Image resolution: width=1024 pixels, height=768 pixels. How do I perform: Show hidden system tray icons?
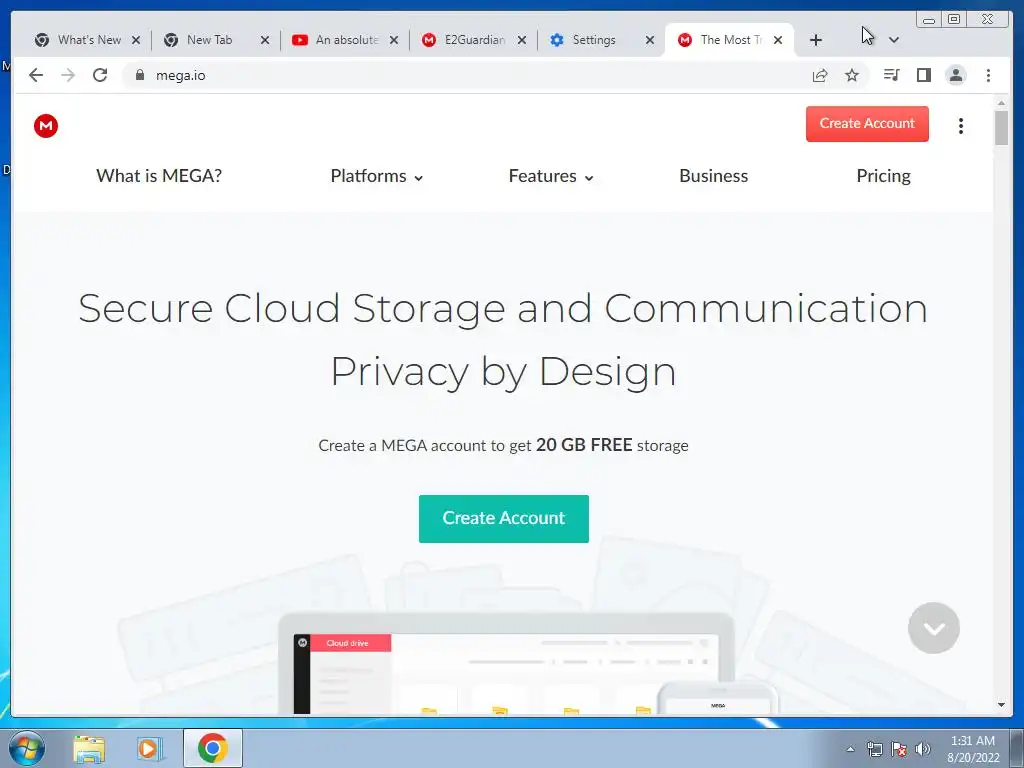[850, 749]
